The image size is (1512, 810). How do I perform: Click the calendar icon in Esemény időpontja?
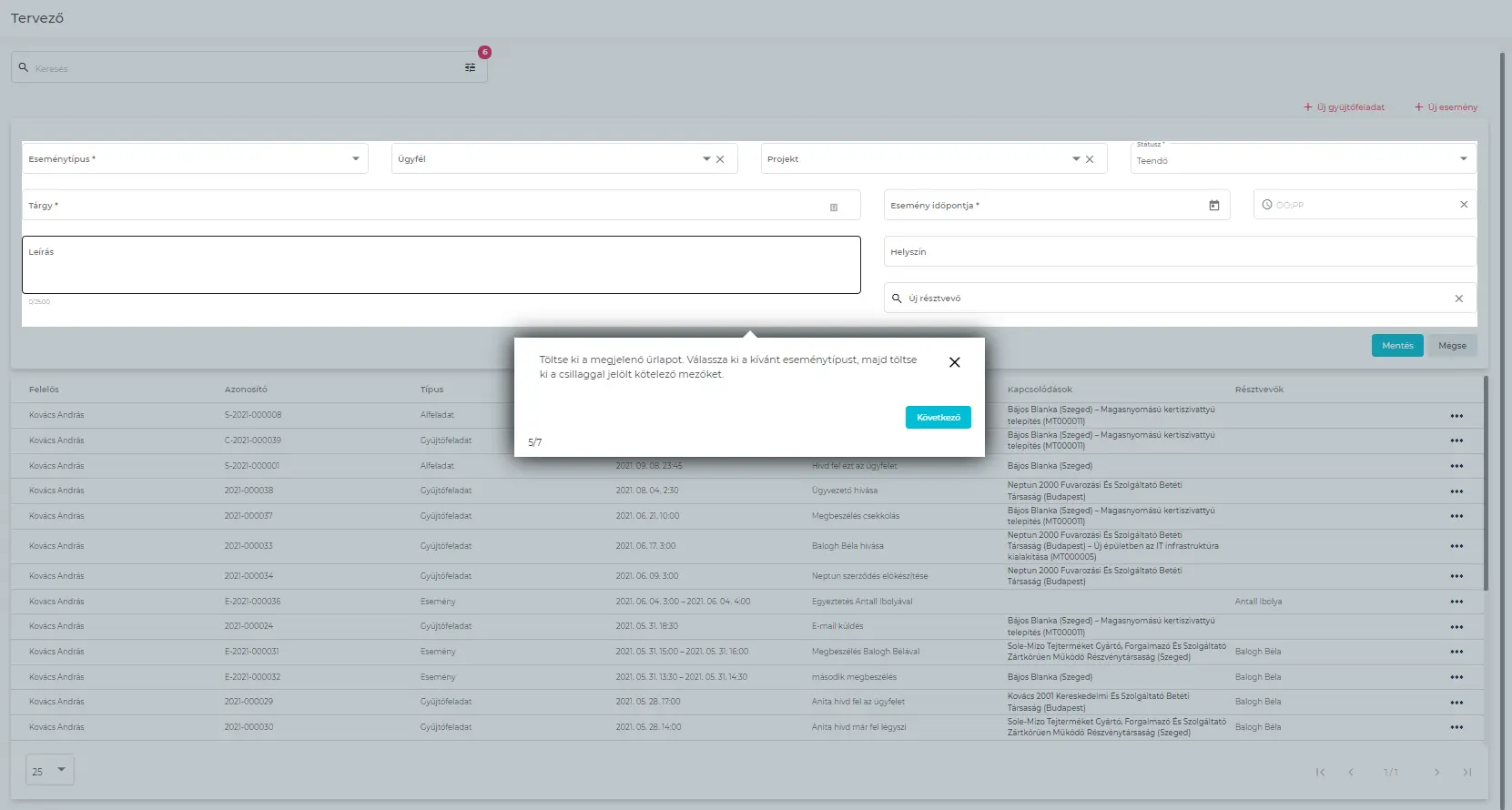tap(1213, 206)
